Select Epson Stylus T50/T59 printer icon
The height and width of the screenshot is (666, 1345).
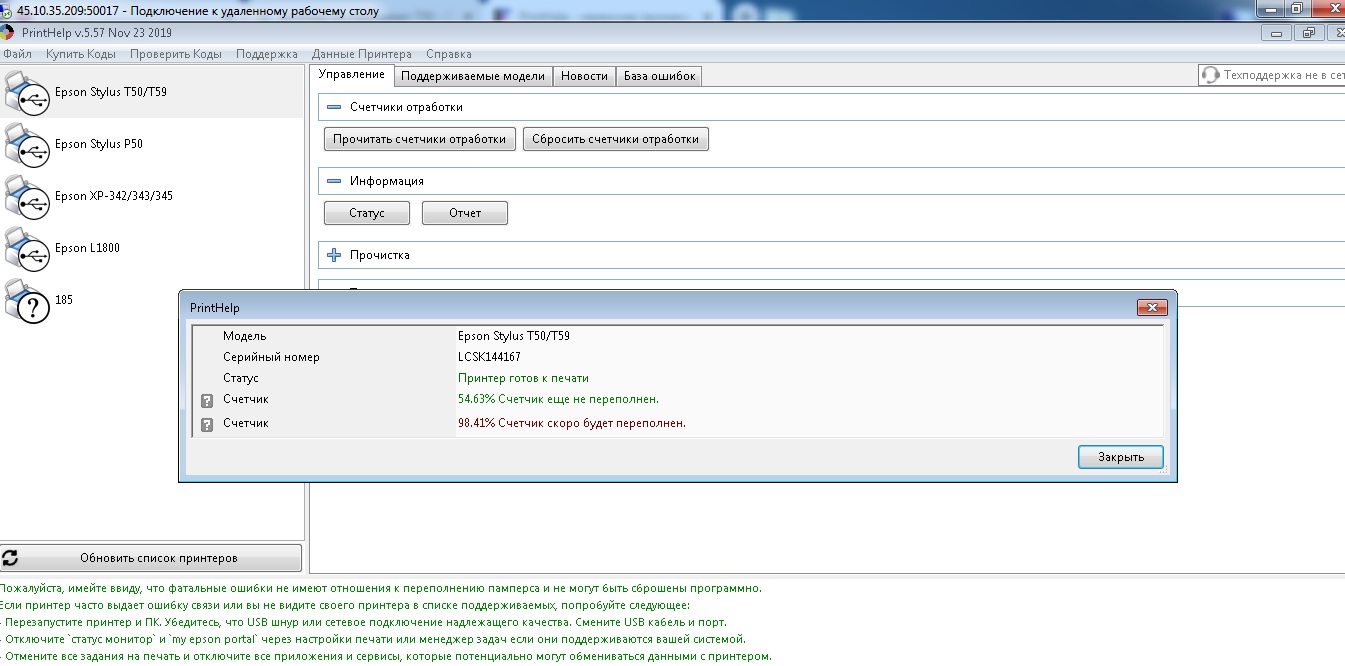pyautogui.click(x=27, y=92)
